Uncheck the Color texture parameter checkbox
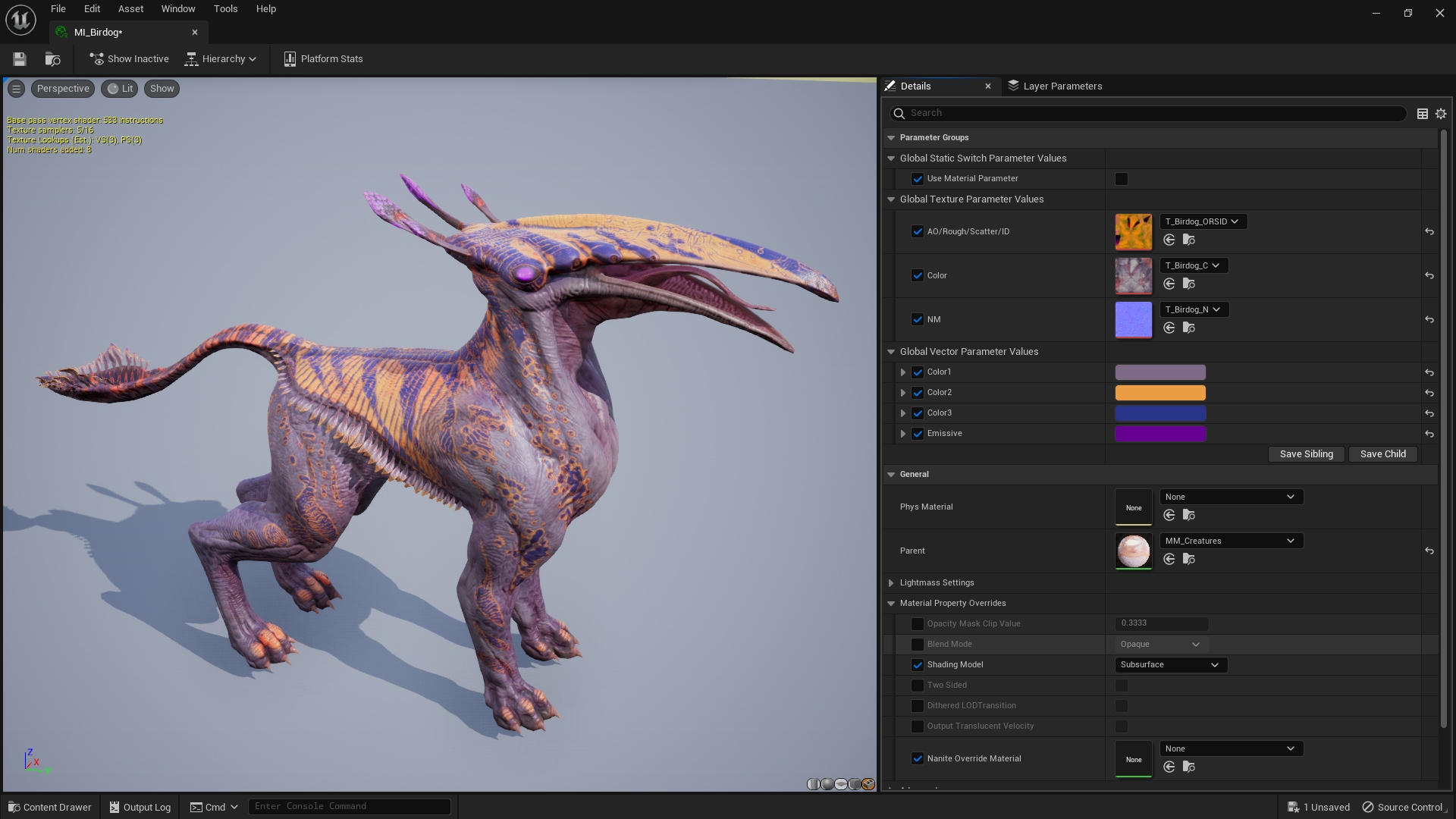 pyautogui.click(x=918, y=275)
